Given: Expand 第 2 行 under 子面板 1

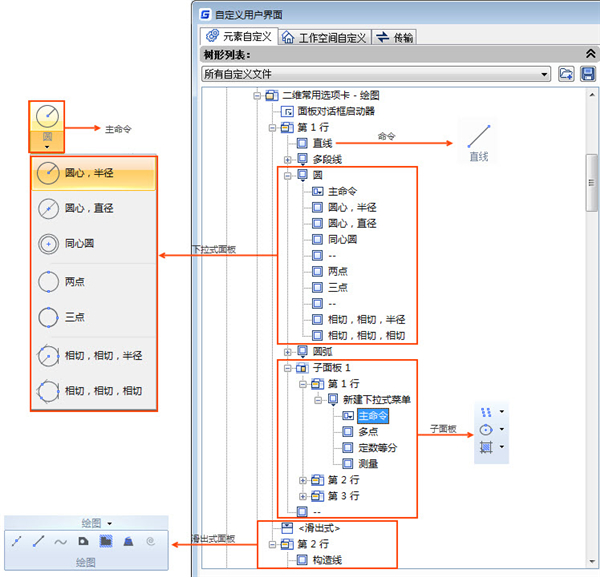Looking at the screenshot, I should [x=303, y=480].
